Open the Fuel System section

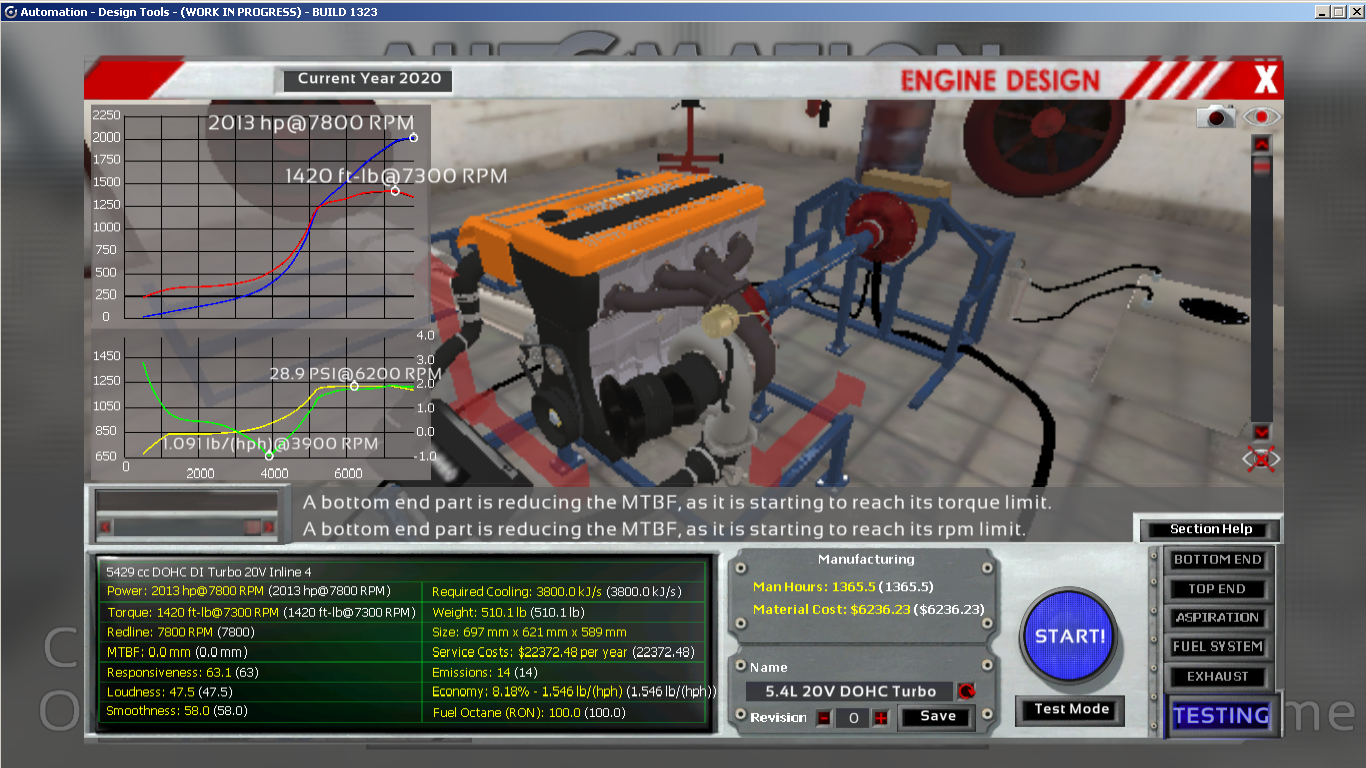[1217, 647]
